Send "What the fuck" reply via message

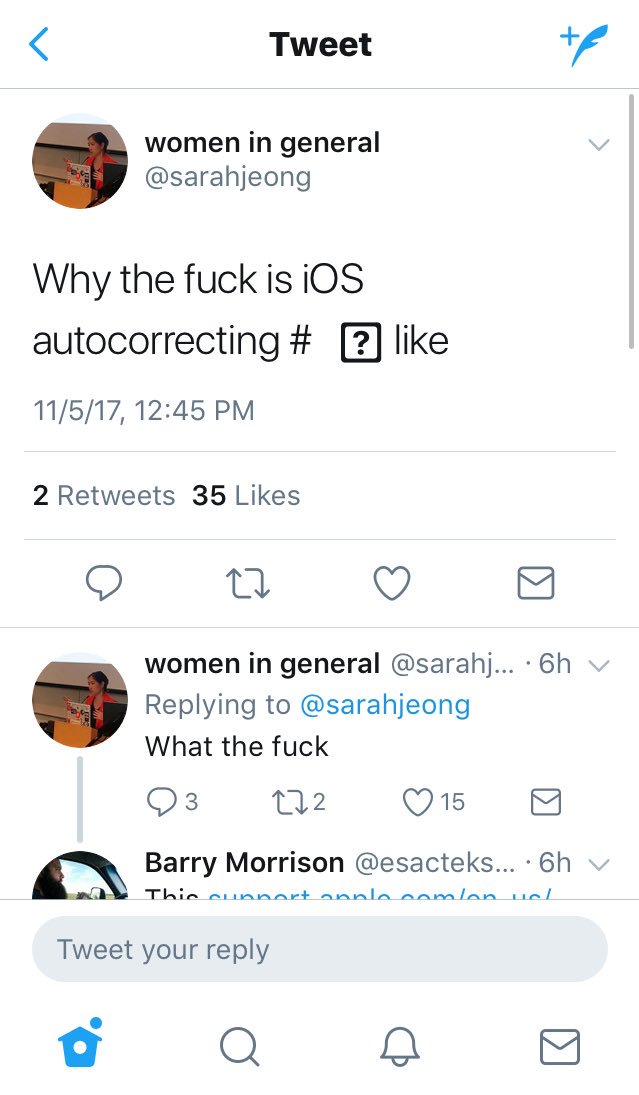(x=545, y=802)
